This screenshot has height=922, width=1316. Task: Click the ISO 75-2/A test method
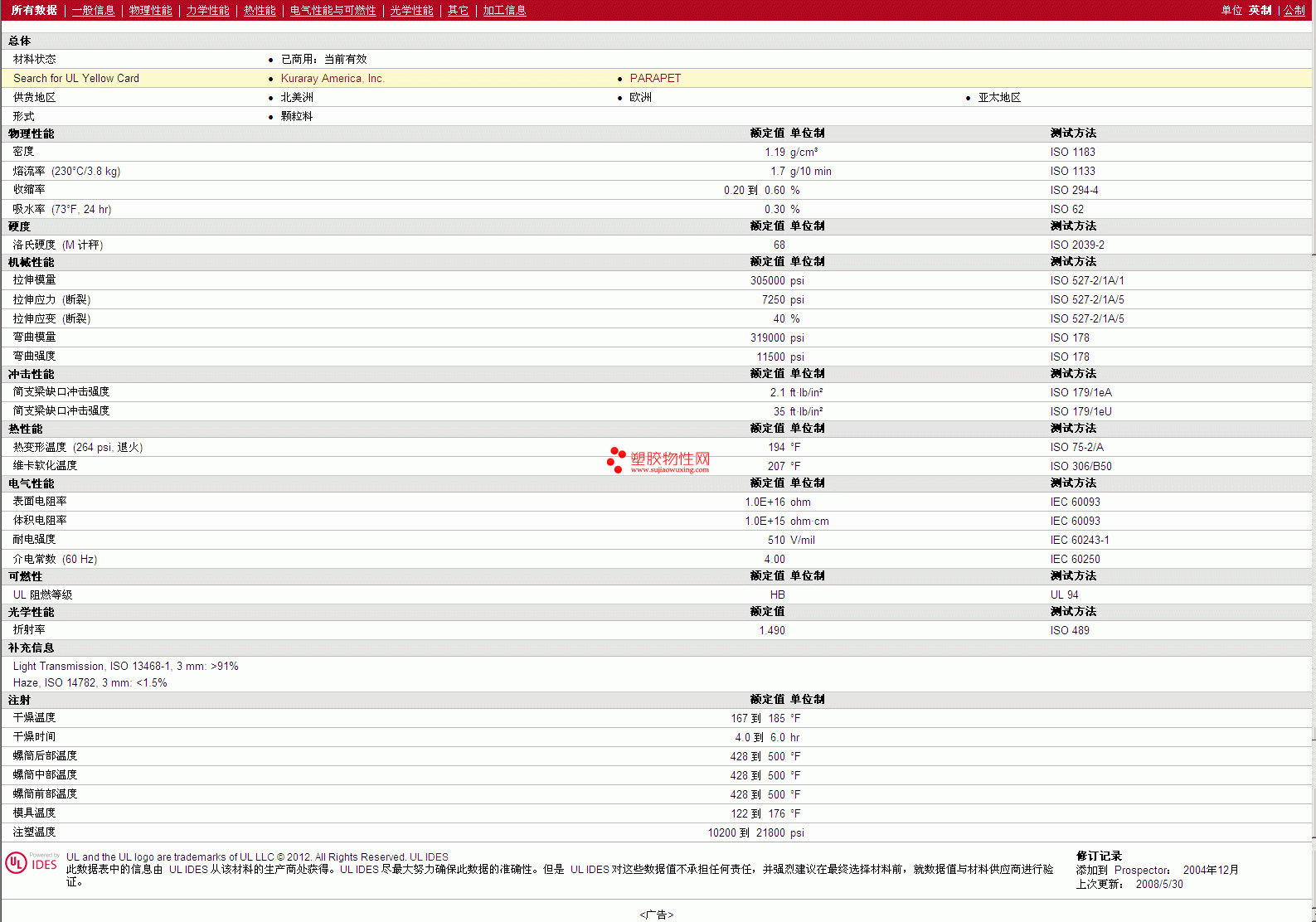pyautogui.click(x=1076, y=447)
